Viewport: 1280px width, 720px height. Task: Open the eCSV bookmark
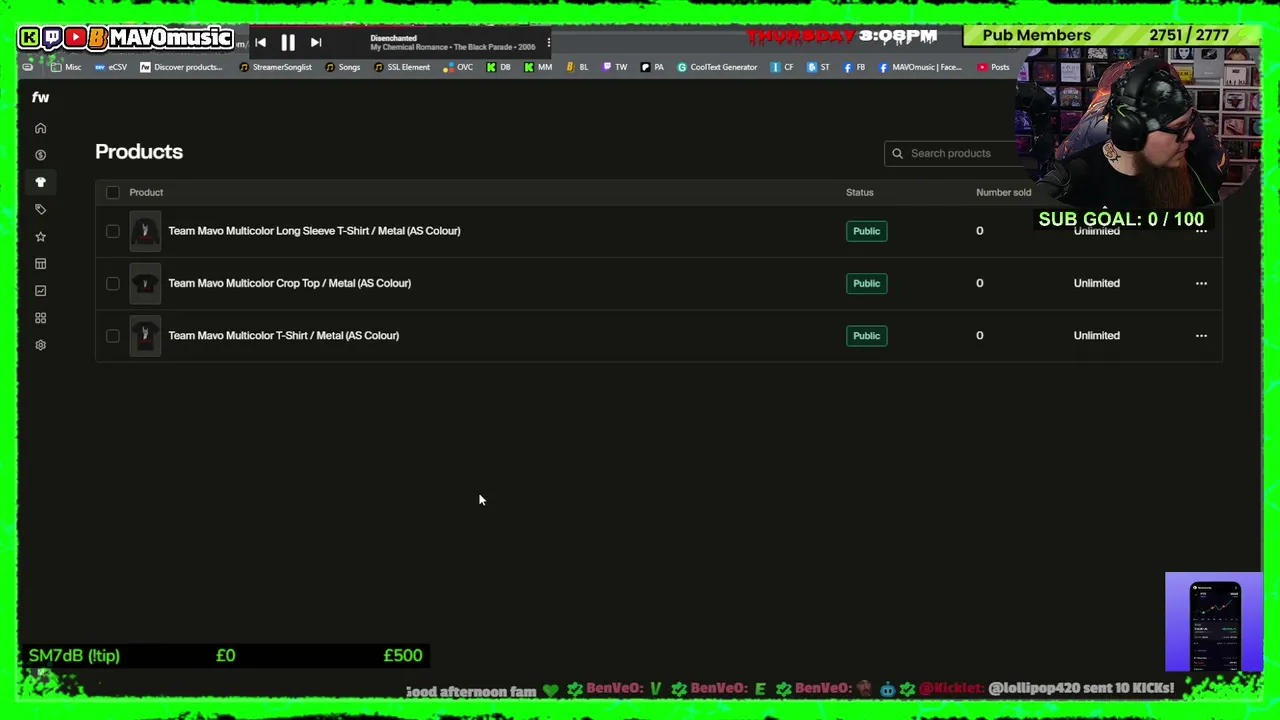click(111, 67)
